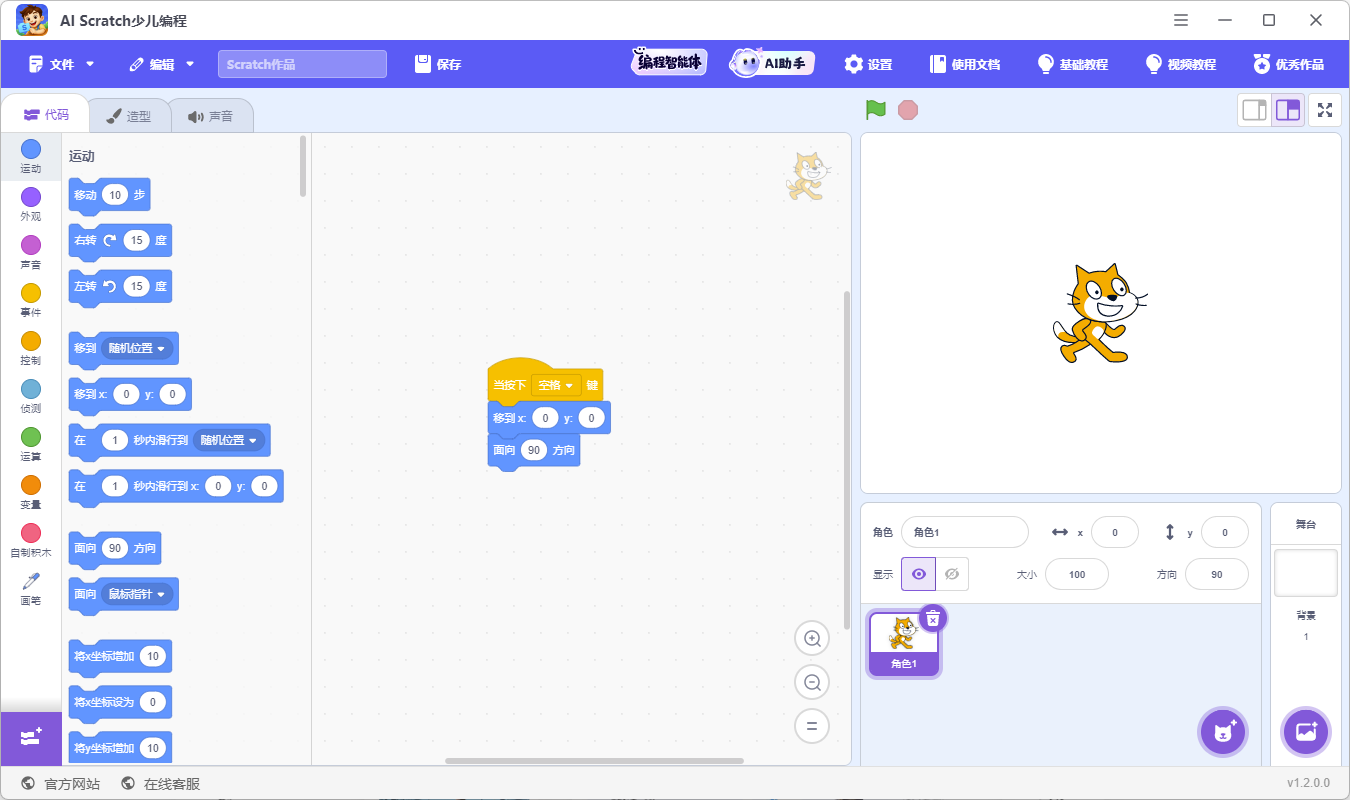Switch to the 声音 sounds tab

pyautogui.click(x=210, y=116)
